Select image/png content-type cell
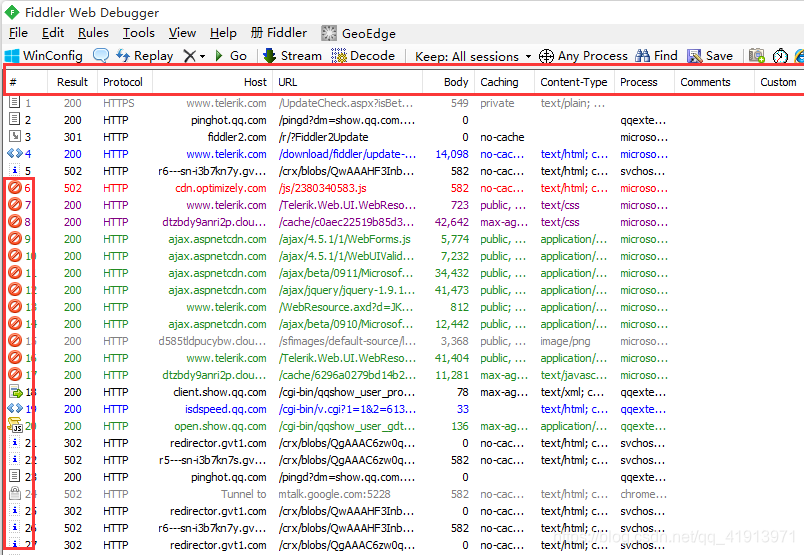Viewport: 804px width, 555px height. point(565,341)
